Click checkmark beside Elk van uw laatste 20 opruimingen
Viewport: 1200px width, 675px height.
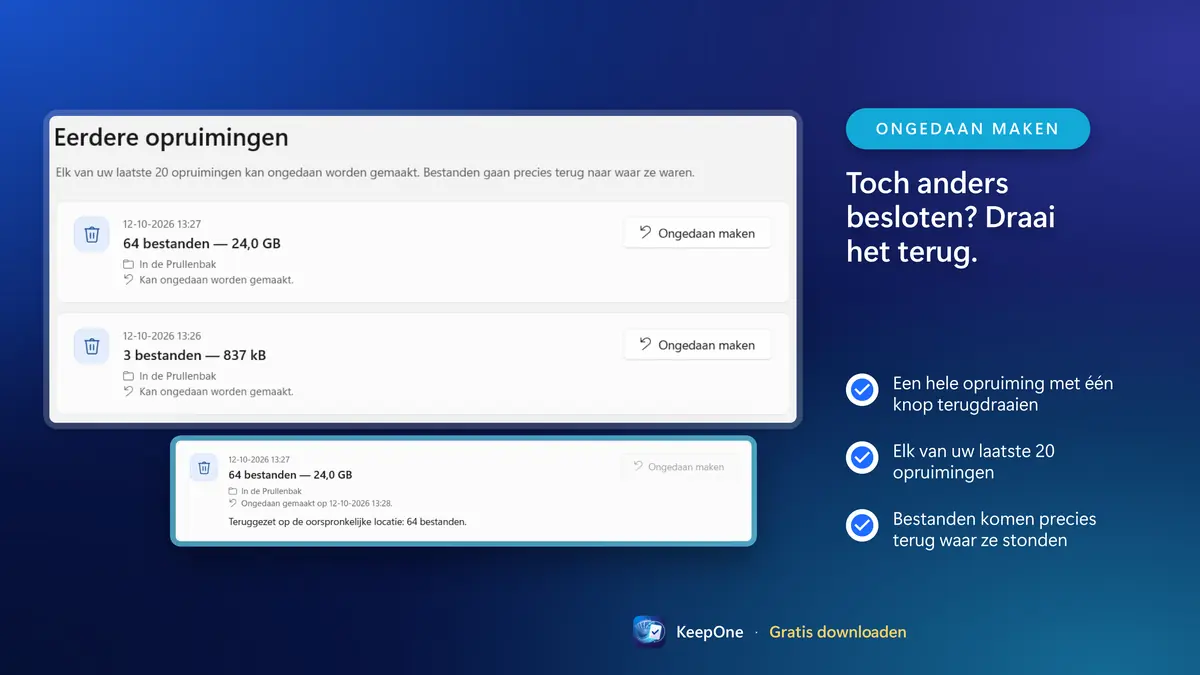point(862,458)
